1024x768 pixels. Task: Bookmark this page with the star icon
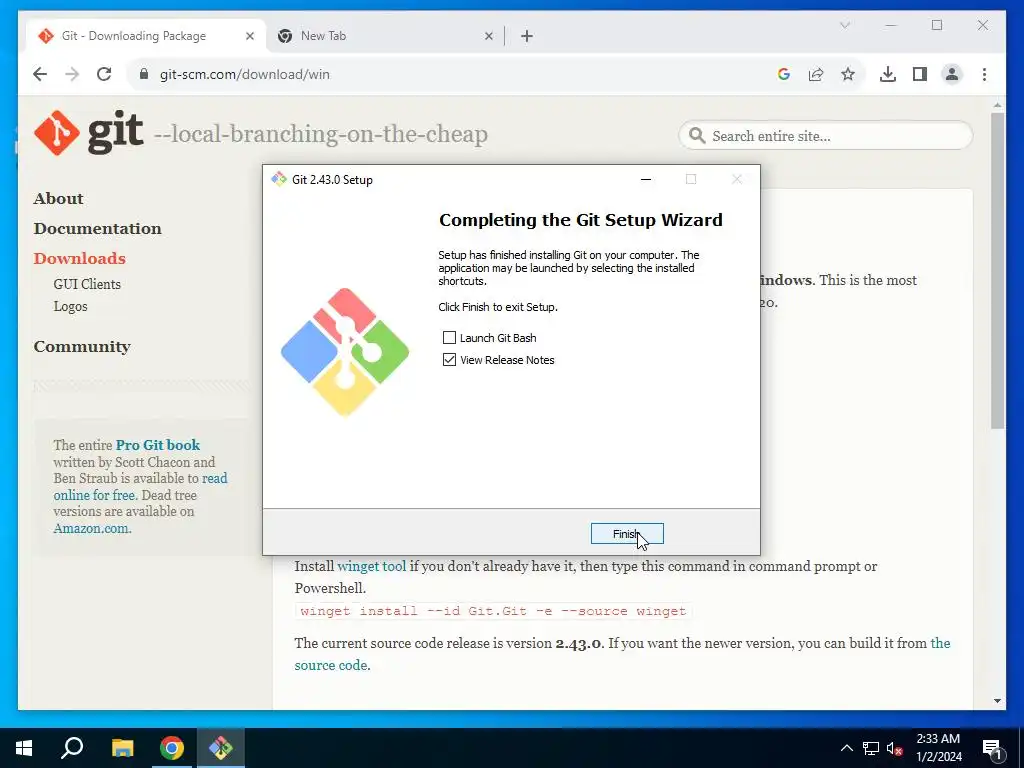(x=848, y=74)
